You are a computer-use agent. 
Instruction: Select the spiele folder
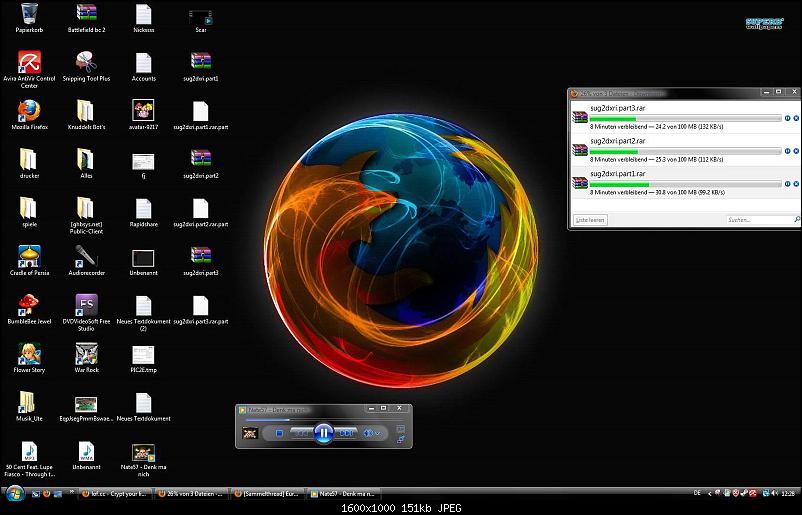[29, 212]
